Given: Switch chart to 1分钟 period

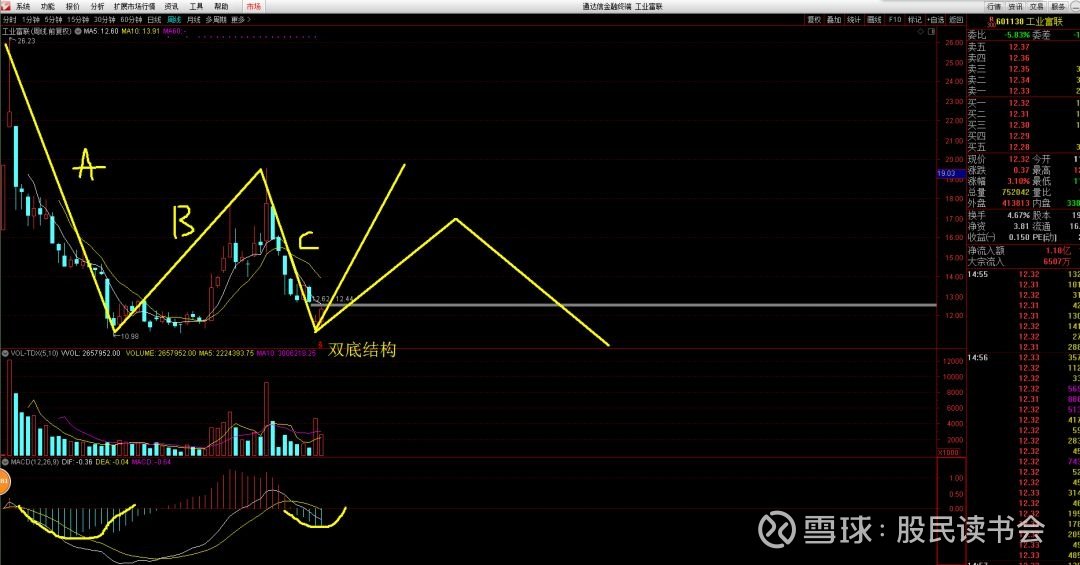Looking at the screenshot, I should point(31,20).
